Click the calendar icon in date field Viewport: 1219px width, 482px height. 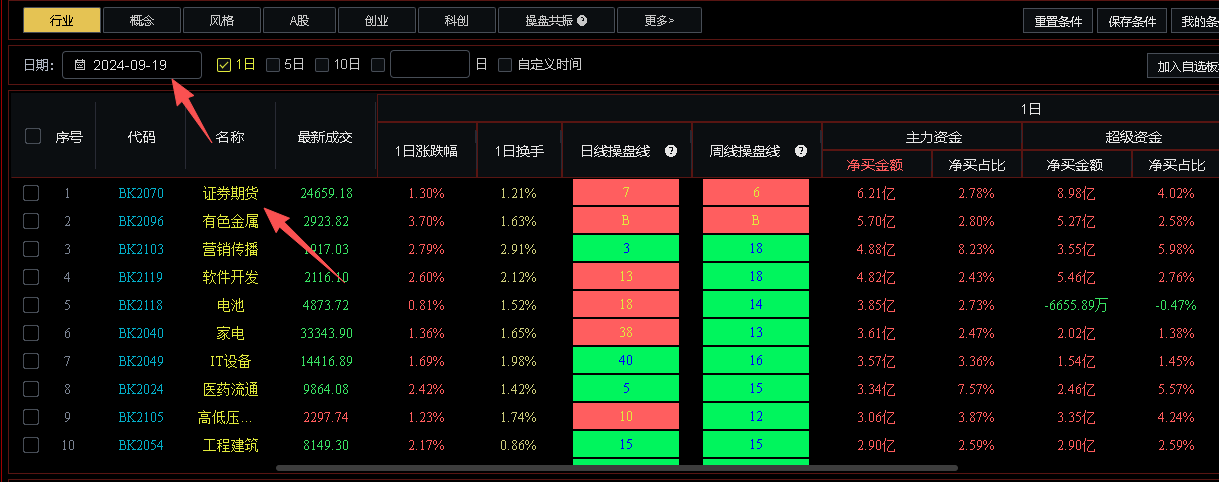pyautogui.click(x=80, y=65)
